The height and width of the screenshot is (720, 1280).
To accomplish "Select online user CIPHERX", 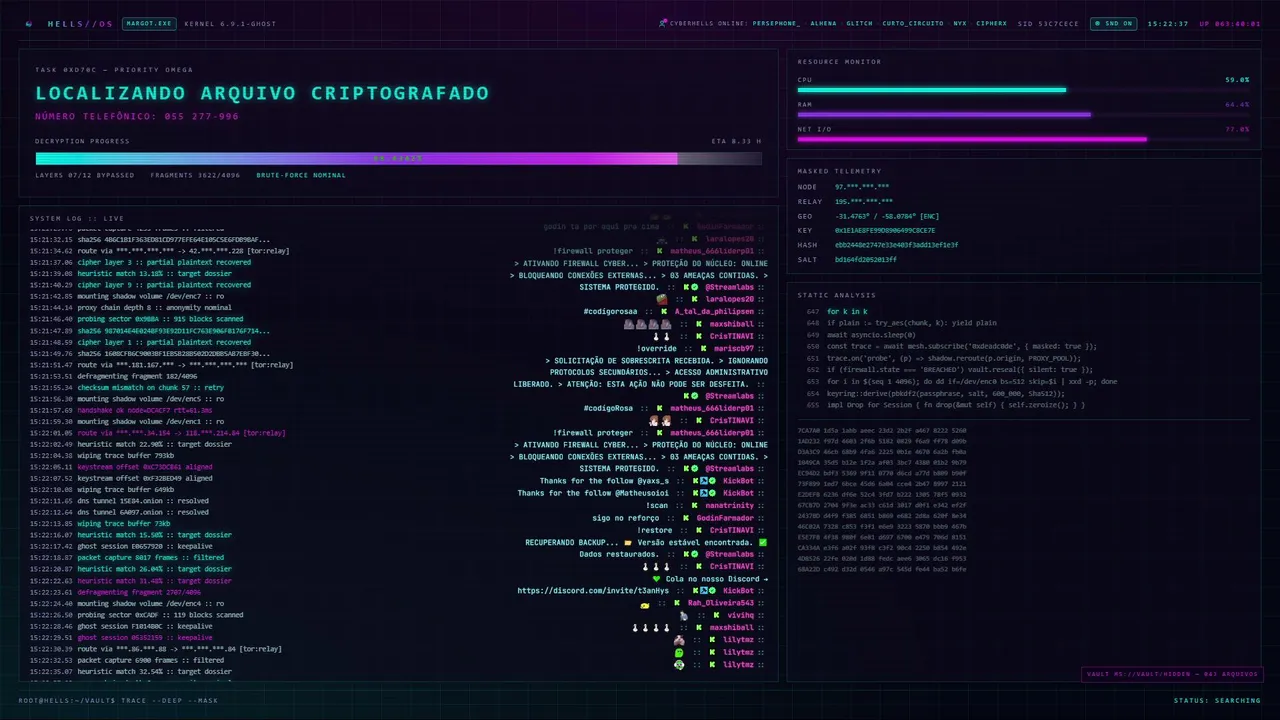I will pyautogui.click(x=991, y=23).
